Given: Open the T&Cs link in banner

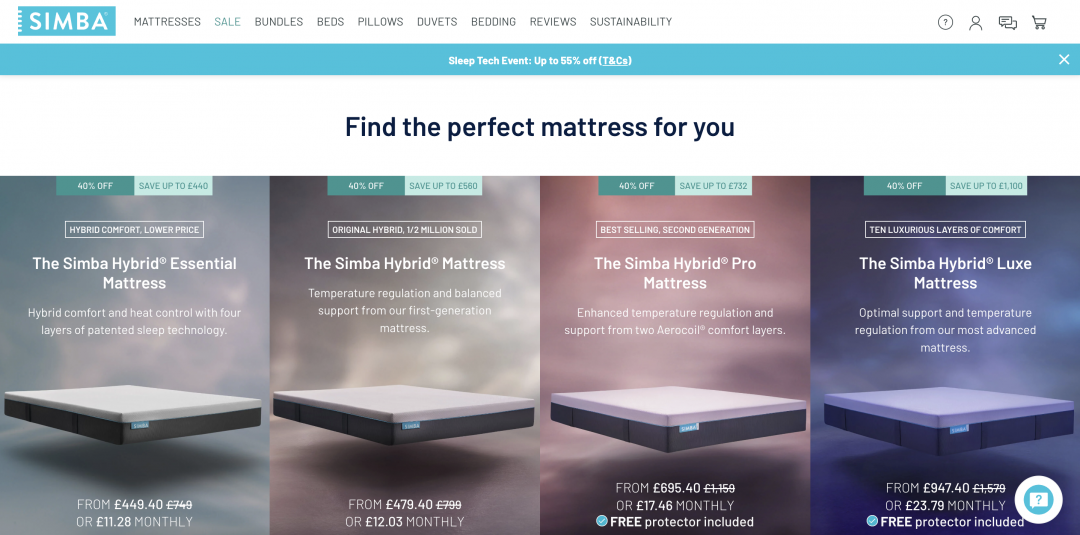Looking at the screenshot, I should coord(615,61).
